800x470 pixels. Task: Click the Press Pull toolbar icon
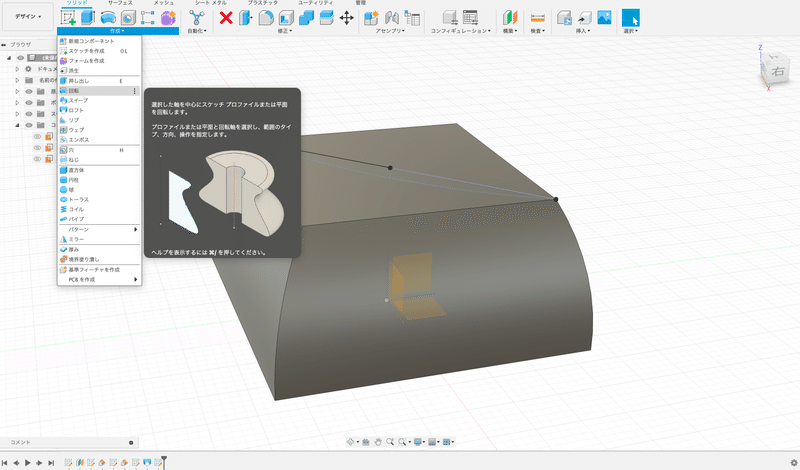pyautogui.click(x=246, y=18)
